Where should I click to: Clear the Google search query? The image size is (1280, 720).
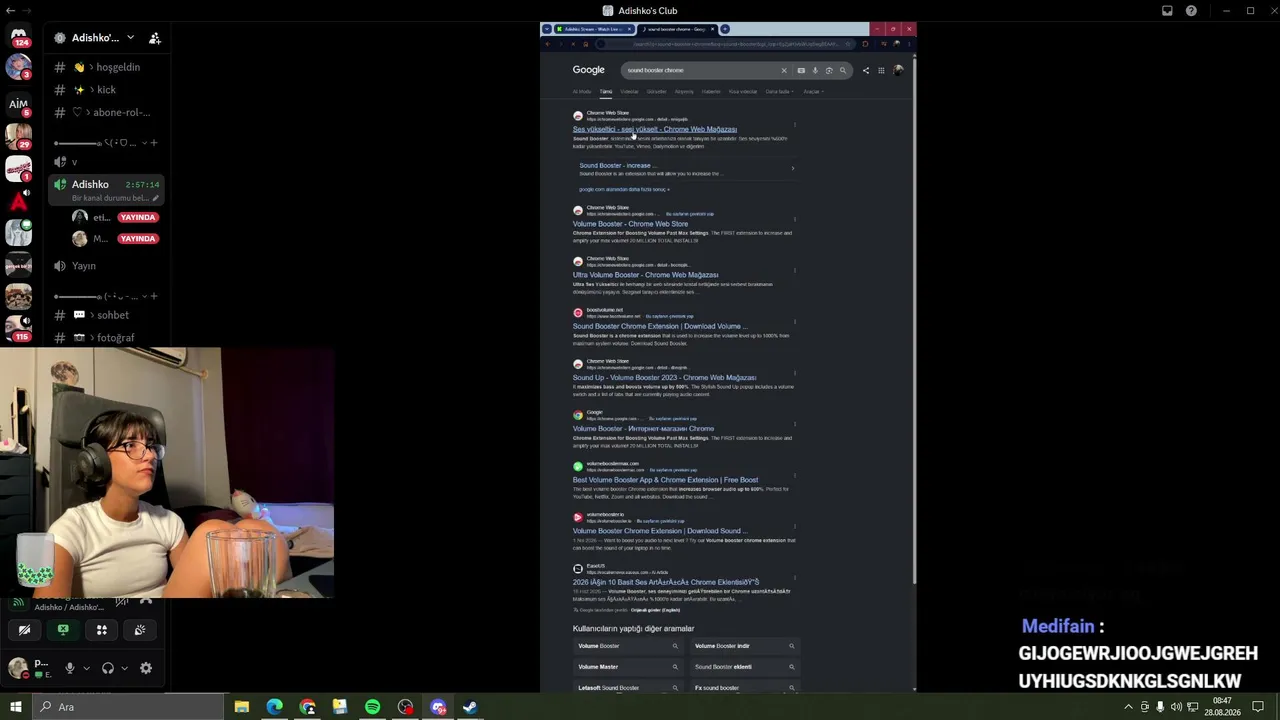[x=784, y=70]
